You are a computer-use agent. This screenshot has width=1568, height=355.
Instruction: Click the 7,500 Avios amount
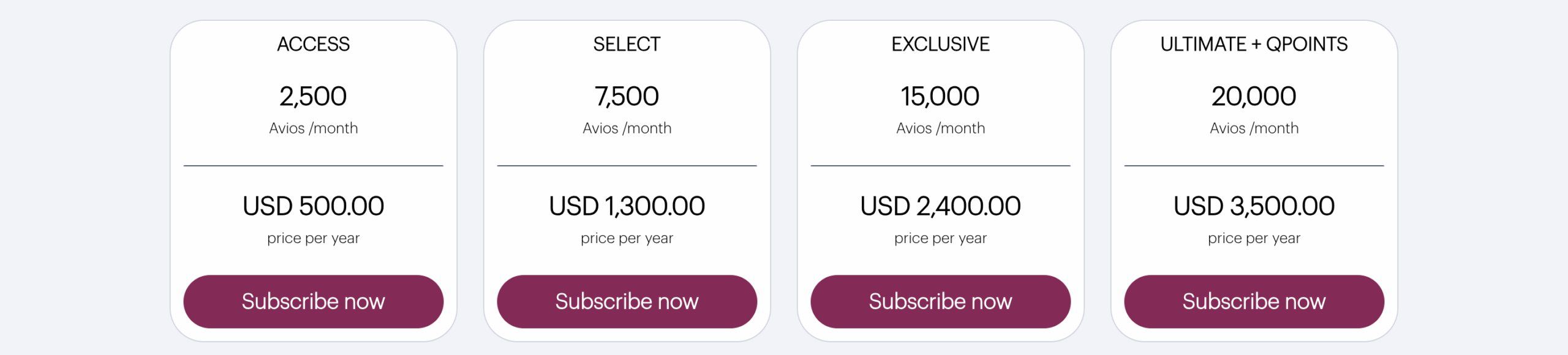[627, 96]
